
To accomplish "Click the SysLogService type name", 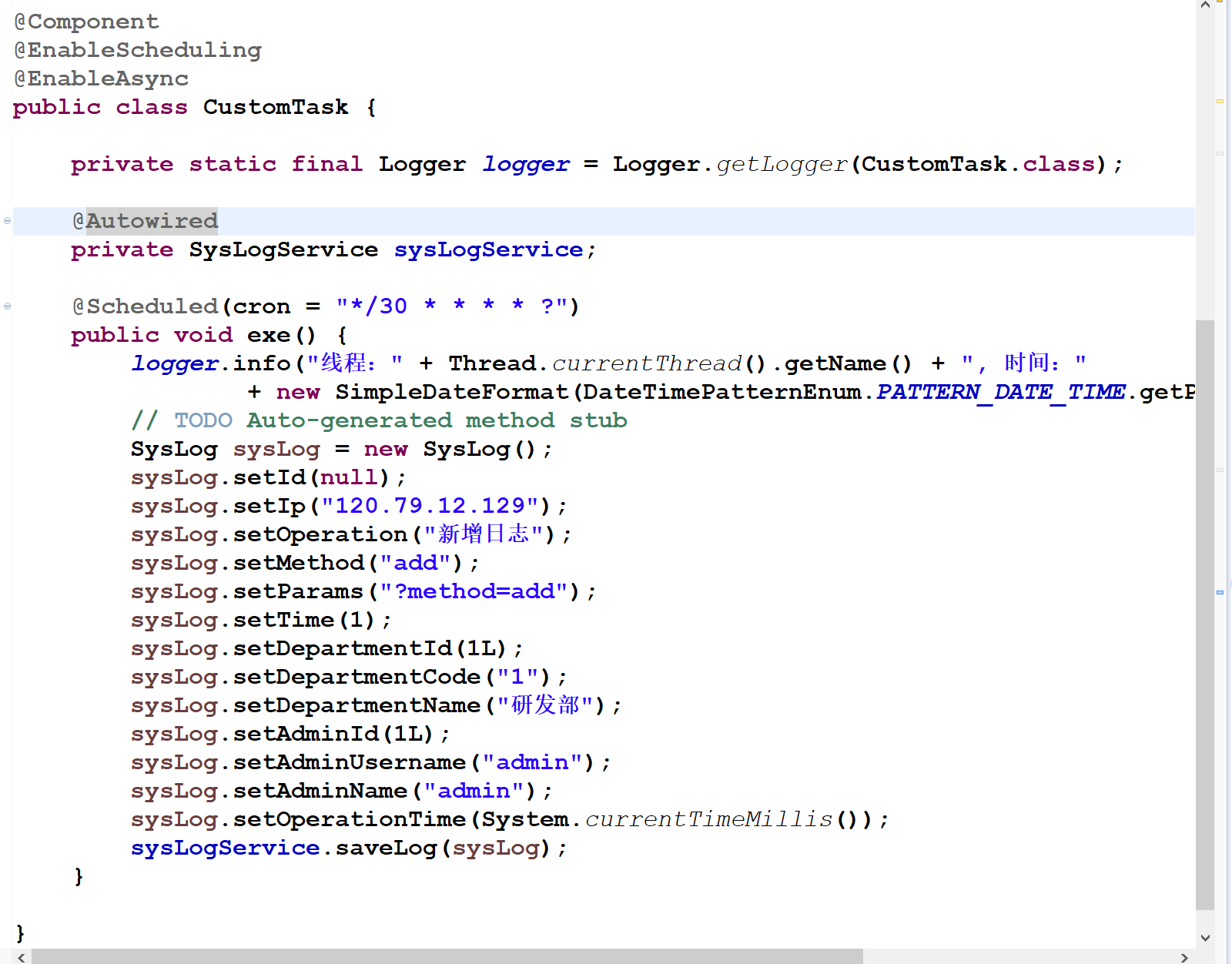I will tap(283, 250).
